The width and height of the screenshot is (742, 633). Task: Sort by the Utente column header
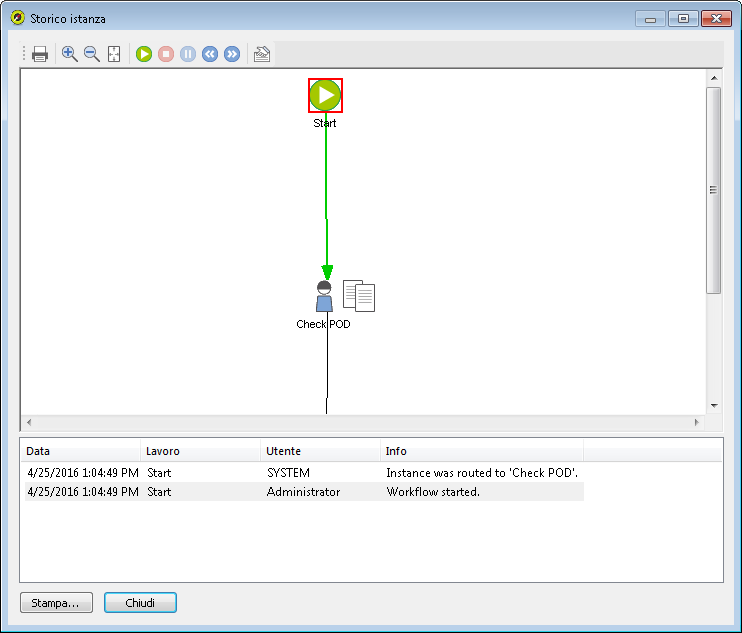point(320,451)
